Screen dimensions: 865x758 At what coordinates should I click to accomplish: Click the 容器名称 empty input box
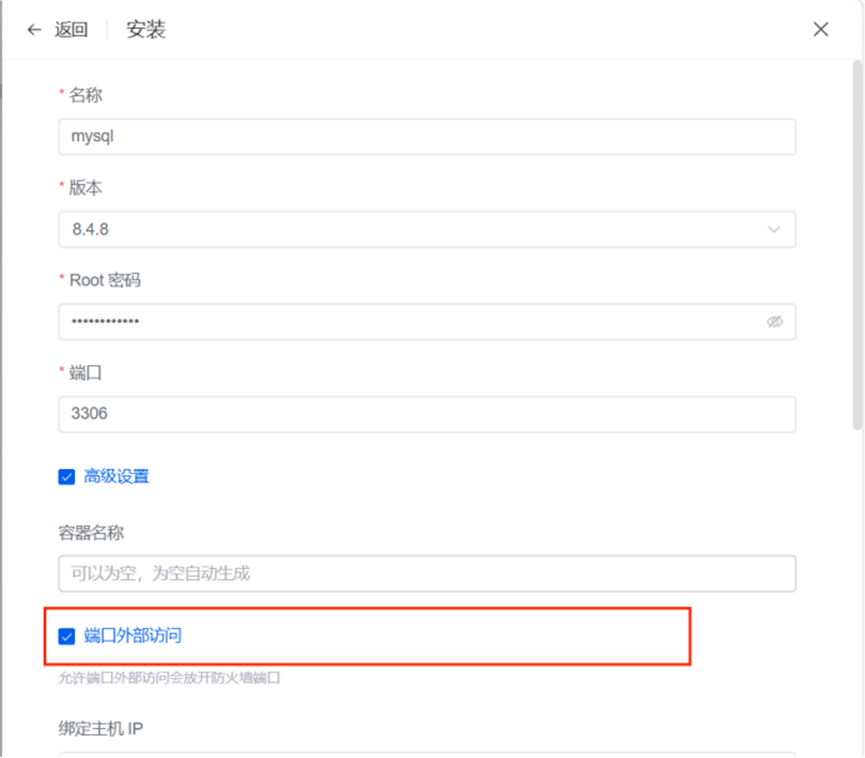(427, 574)
